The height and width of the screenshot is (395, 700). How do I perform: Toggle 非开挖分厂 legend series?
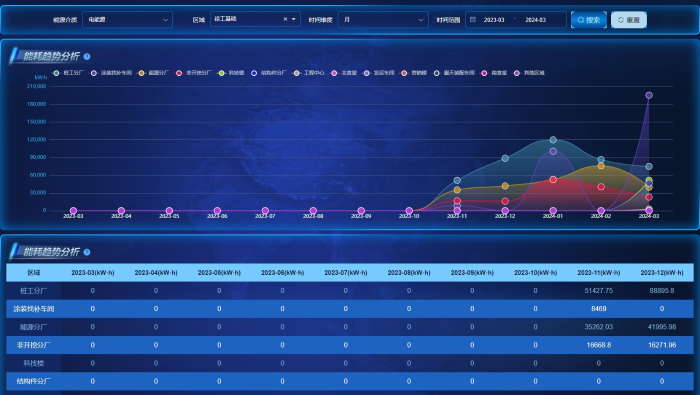(x=193, y=73)
